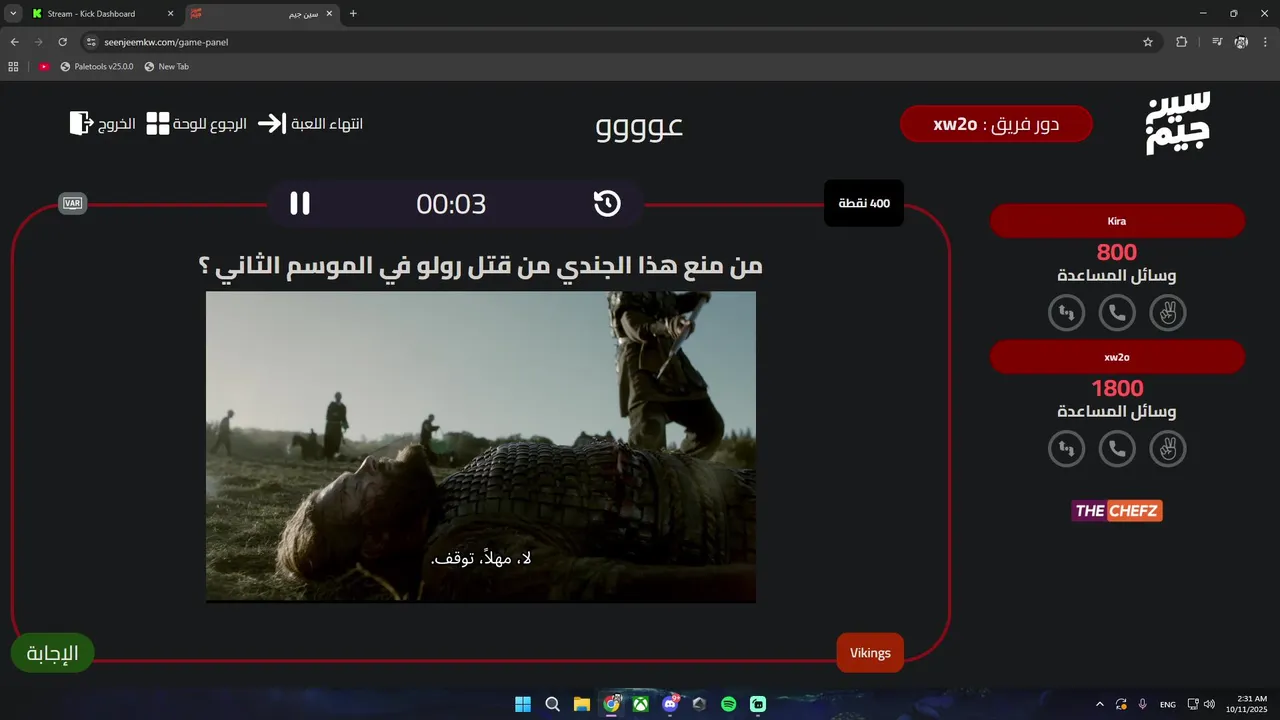This screenshot has width=1280, height=720.
Task: Select the سين جيم browser tab
Action: 263,14
